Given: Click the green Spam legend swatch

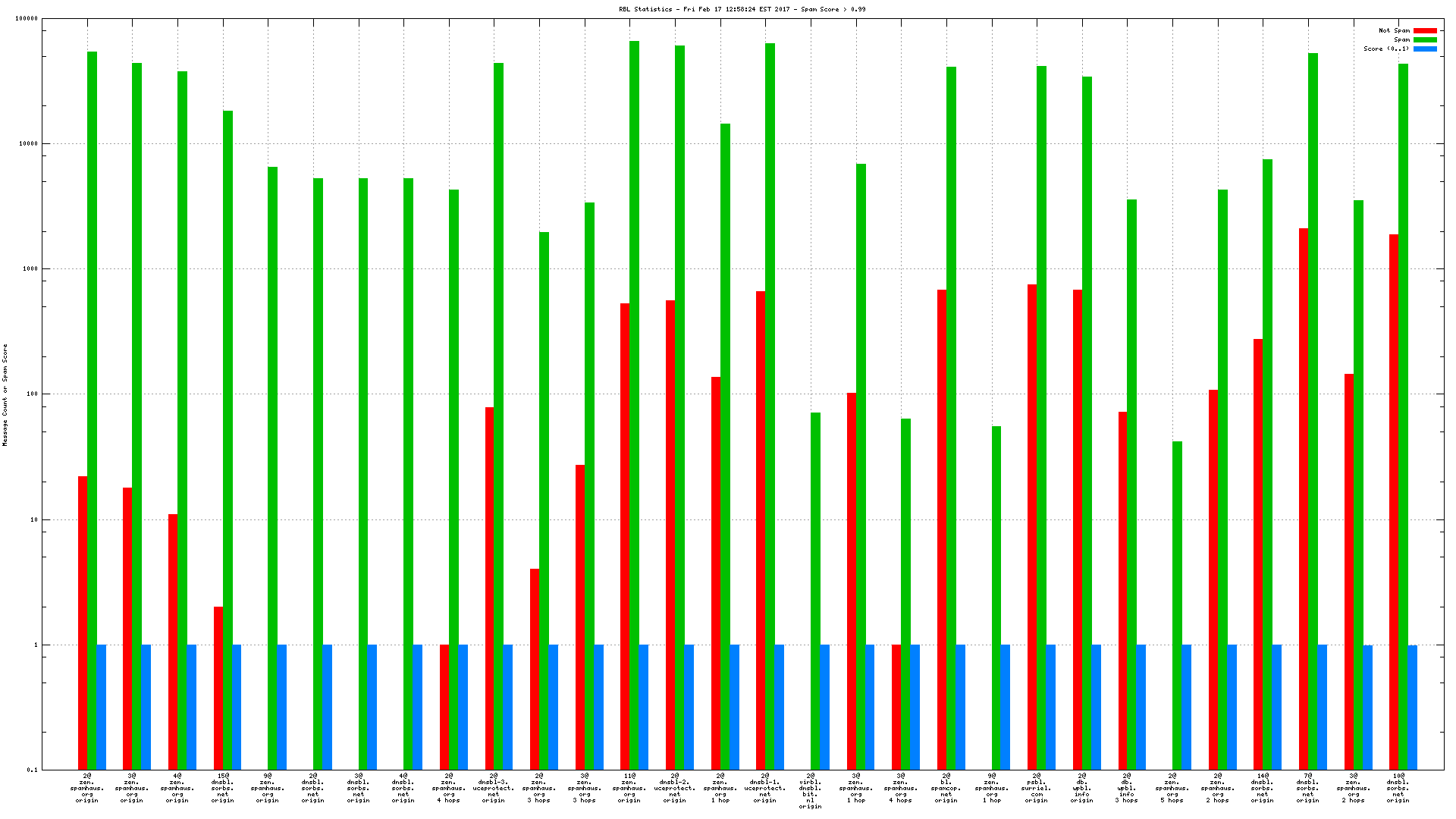Looking at the screenshot, I should (x=1425, y=40).
